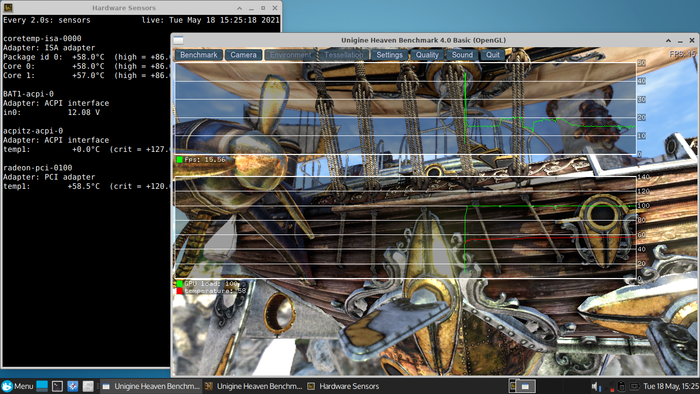700x394 pixels.
Task: Click the Quit button in Heaven
Action: [493, 55]
